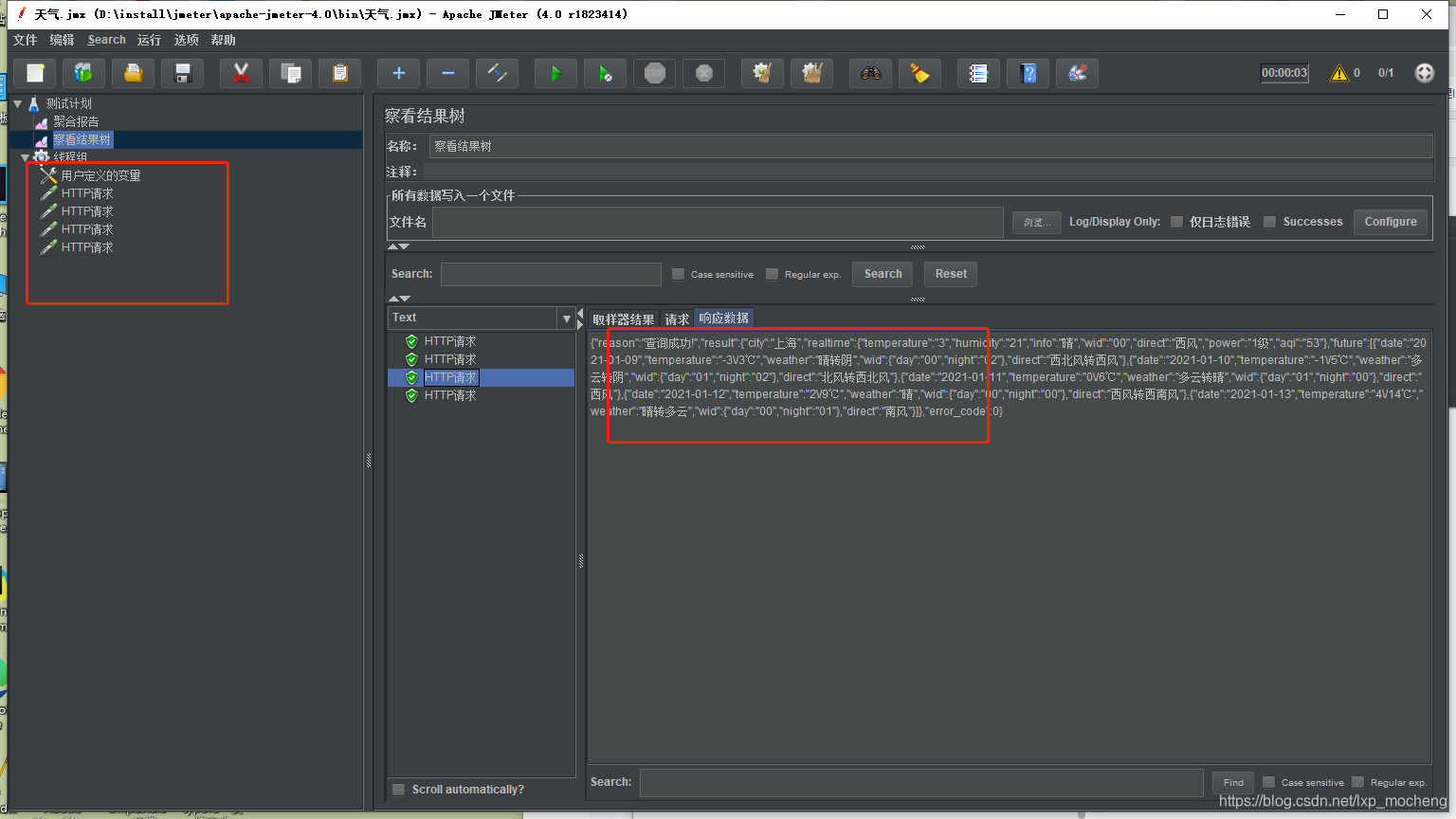
Task: Open the 文件 menu
Action: pos(25,40)
